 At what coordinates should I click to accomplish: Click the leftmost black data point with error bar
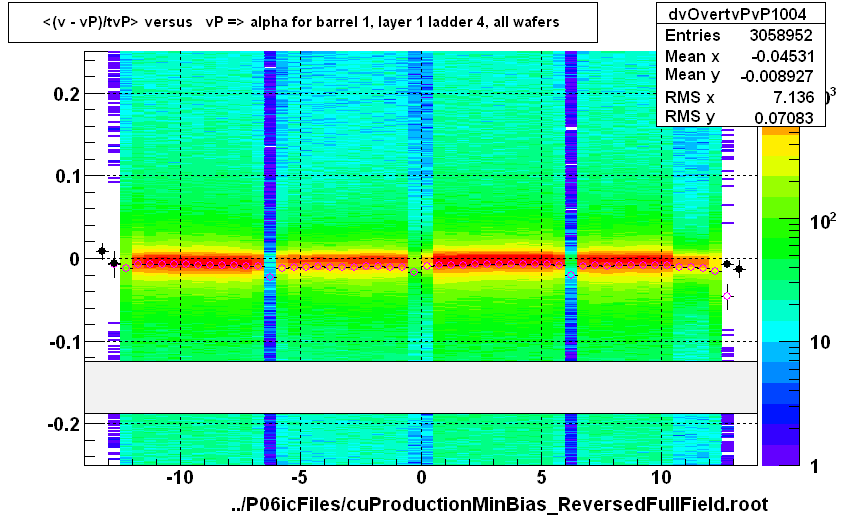pos(102,251)
